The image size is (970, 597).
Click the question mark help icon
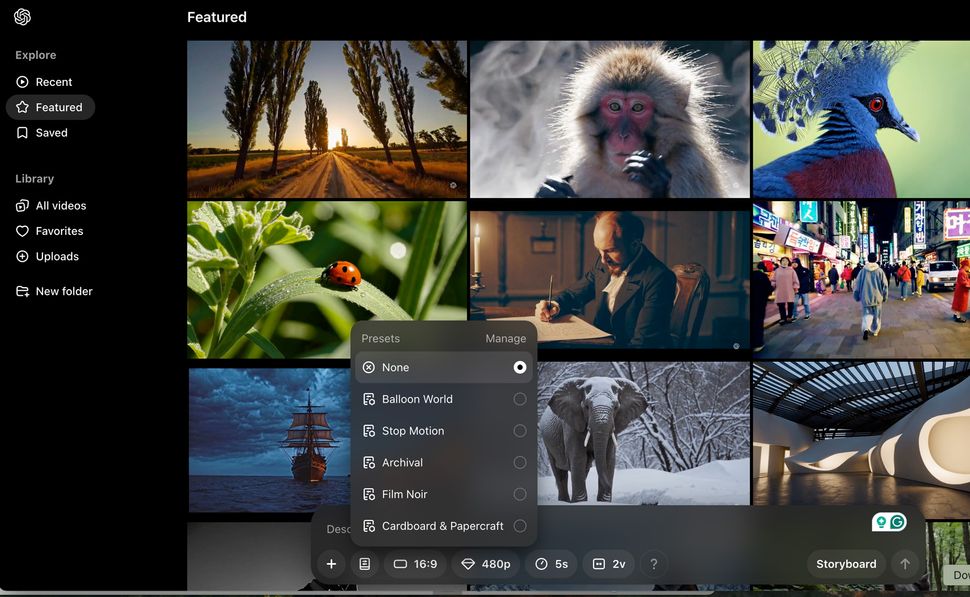pyautogui.click(x=653, y=564)
